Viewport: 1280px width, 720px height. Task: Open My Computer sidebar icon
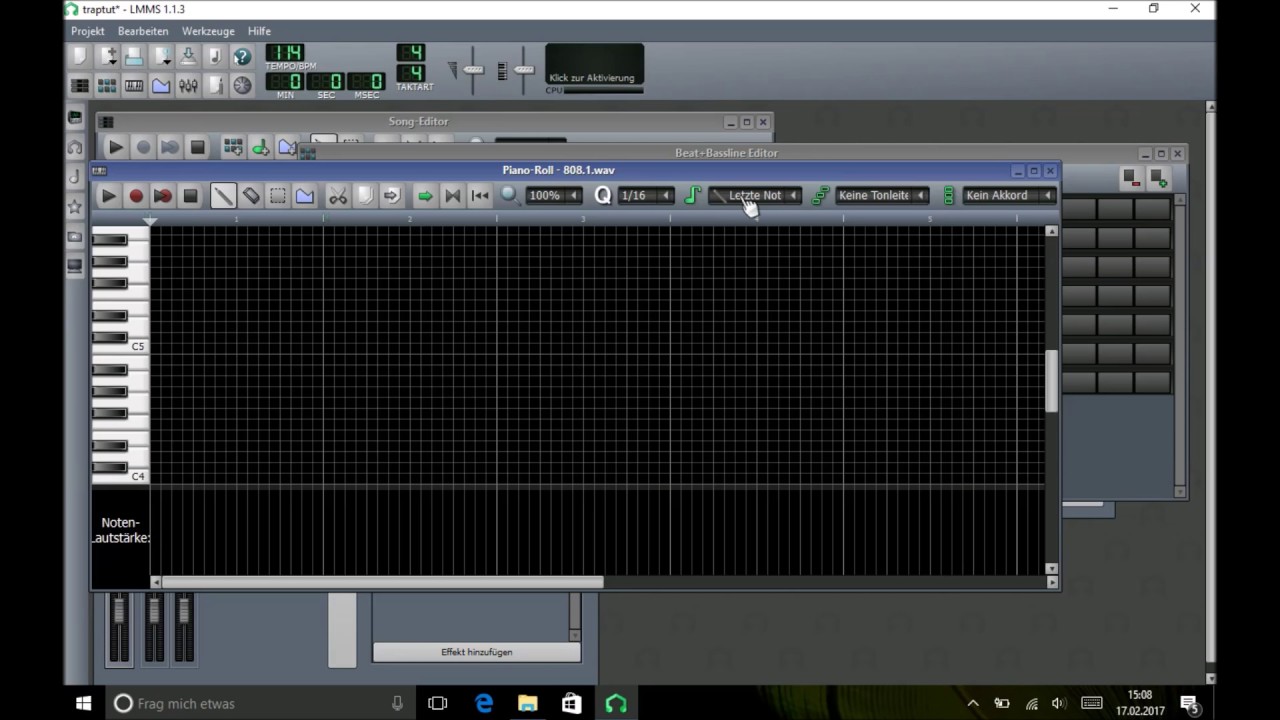[75, 266]
